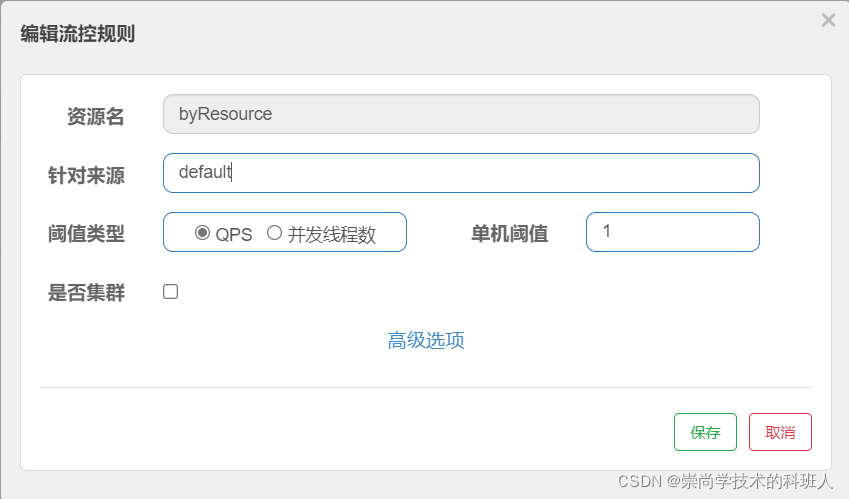Click the 是否集群 label
This screenshot has width=849, height=499.
[x=86, y=292]
